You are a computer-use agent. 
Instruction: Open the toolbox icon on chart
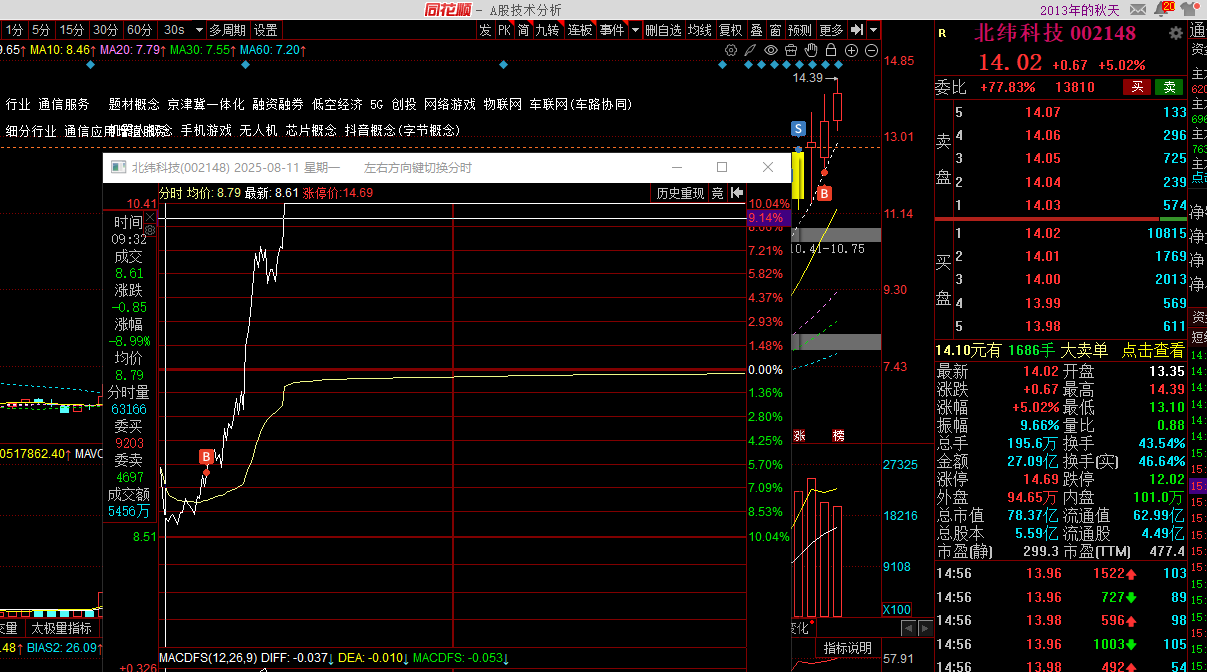point(791,50)
